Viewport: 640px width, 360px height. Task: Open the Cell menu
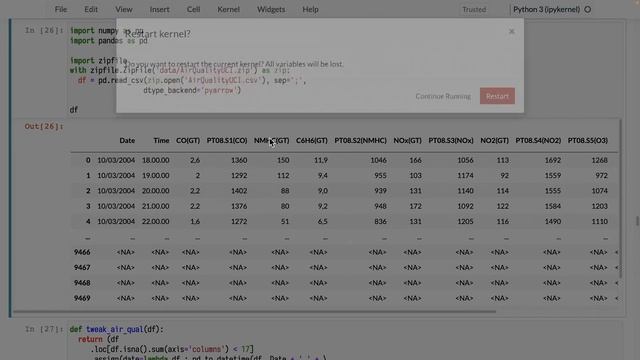pos(193,9)
